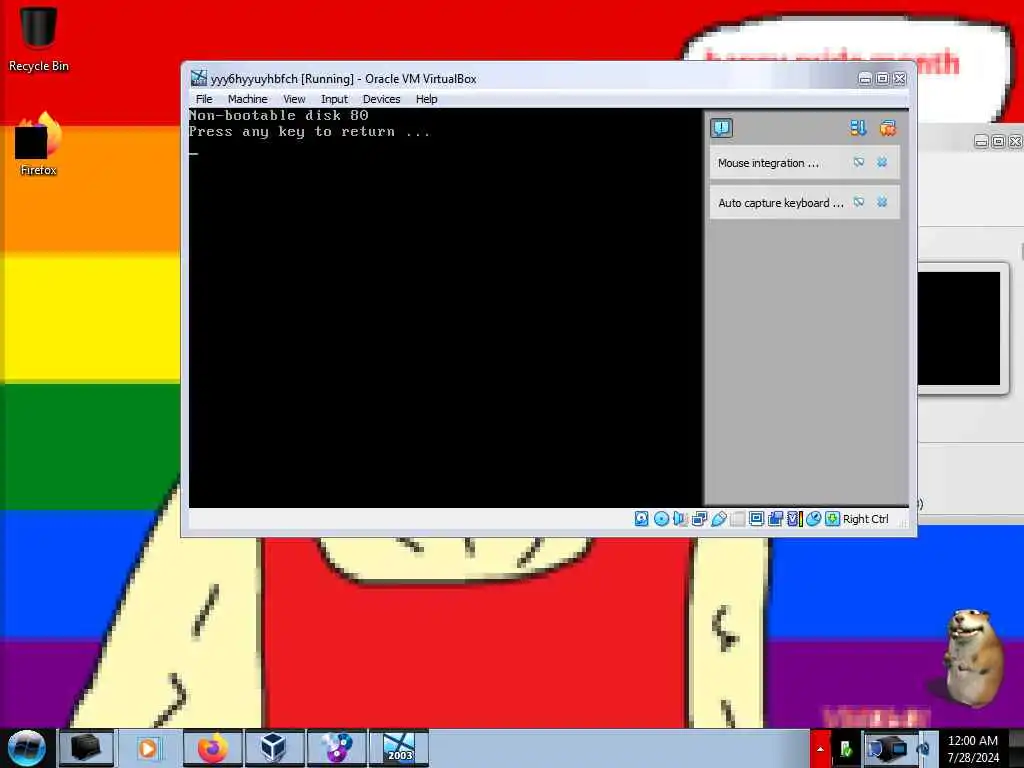Click the recording status bar indicator
This screenshot has width=1024, height=768.
pos(775,519)
